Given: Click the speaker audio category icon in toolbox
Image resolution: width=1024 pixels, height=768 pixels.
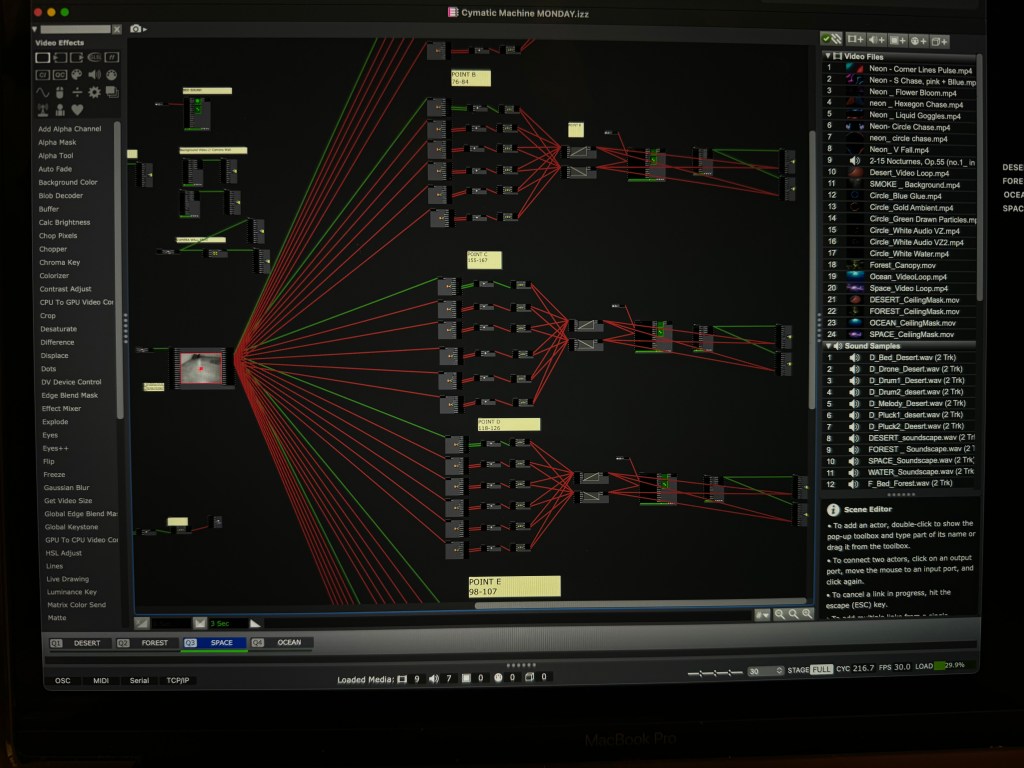Looking at the screenshot, I should click(x=94, y=74).
